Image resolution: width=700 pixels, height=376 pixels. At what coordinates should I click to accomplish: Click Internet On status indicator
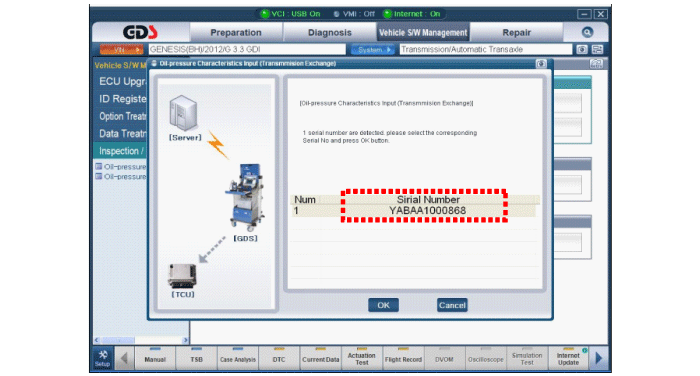point(412,14)
